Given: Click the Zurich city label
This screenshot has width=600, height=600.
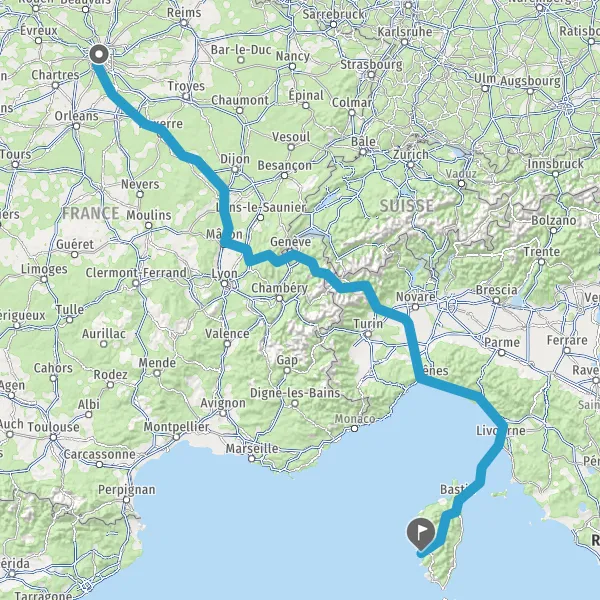Looking at the screenshot, I should [x=411, y=155].
